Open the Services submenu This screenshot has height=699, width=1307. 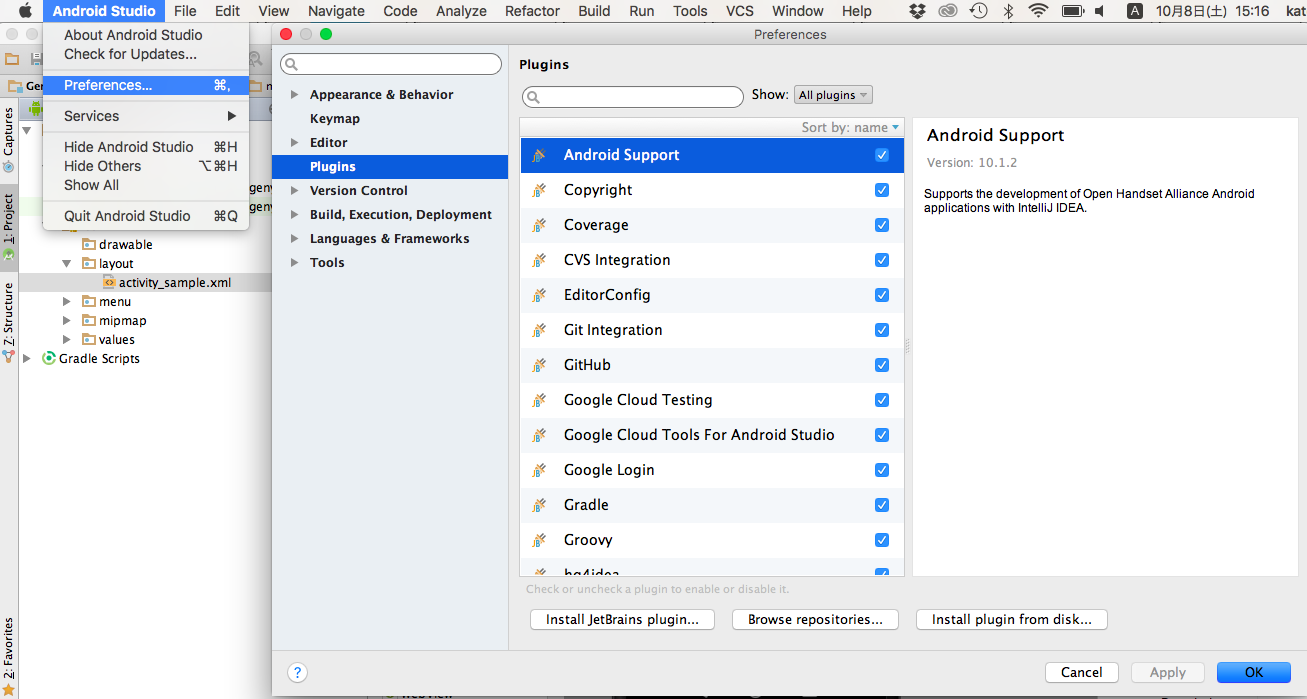click(x=146, y=116)
